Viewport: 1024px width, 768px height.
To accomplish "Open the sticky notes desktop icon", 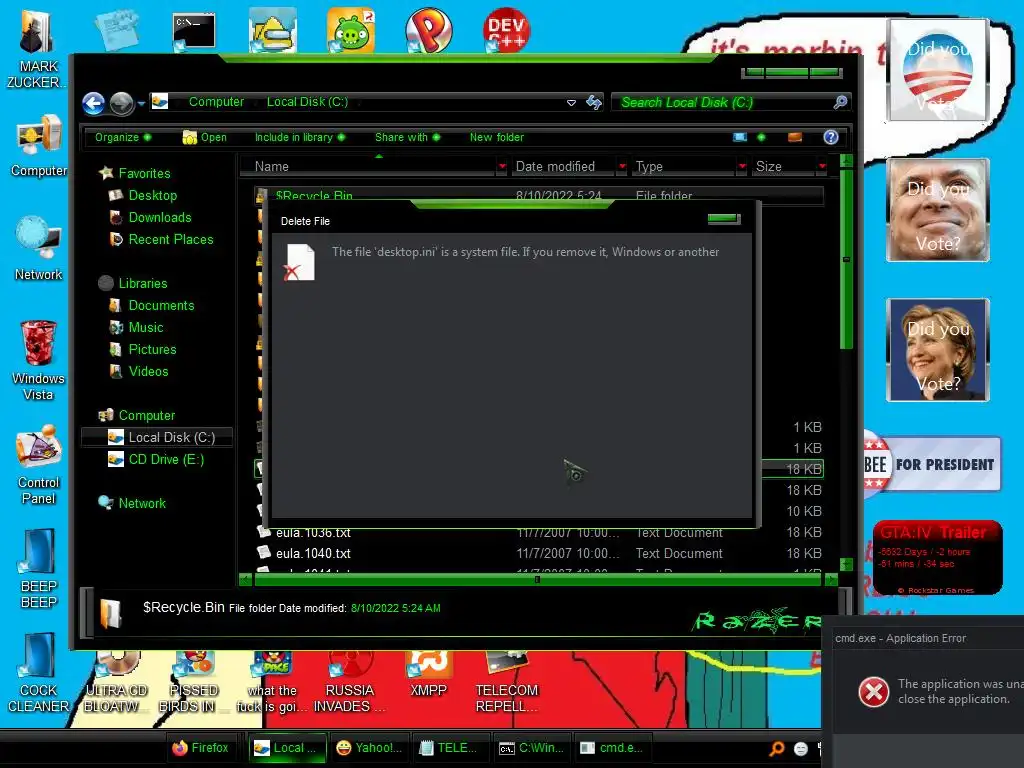I will point(116,30).
